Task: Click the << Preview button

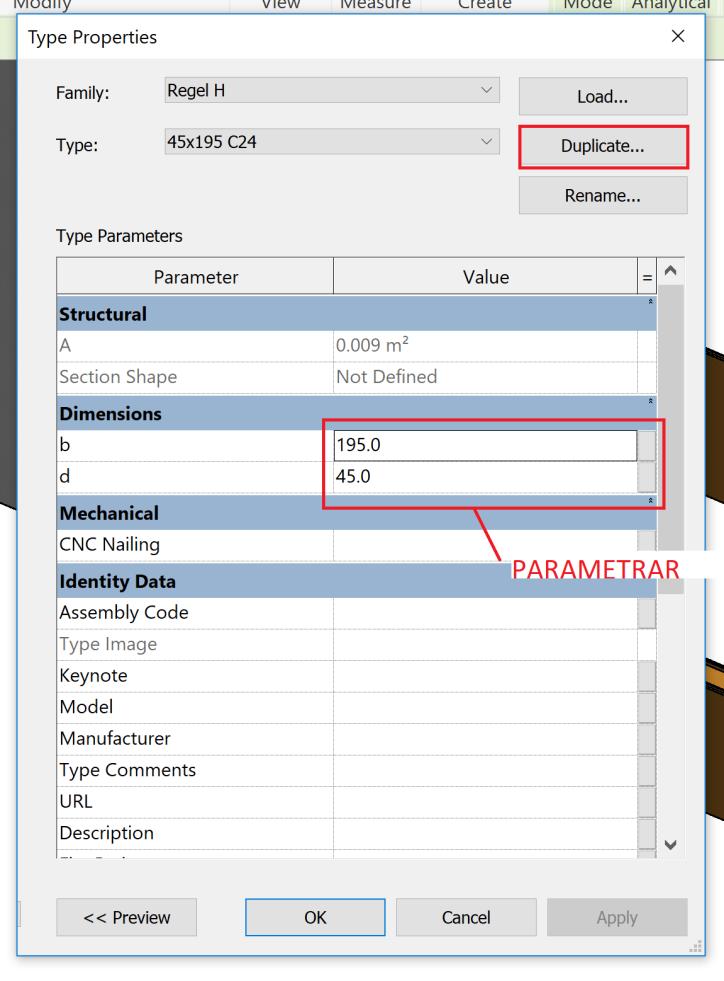Action: tap(126, 917)
